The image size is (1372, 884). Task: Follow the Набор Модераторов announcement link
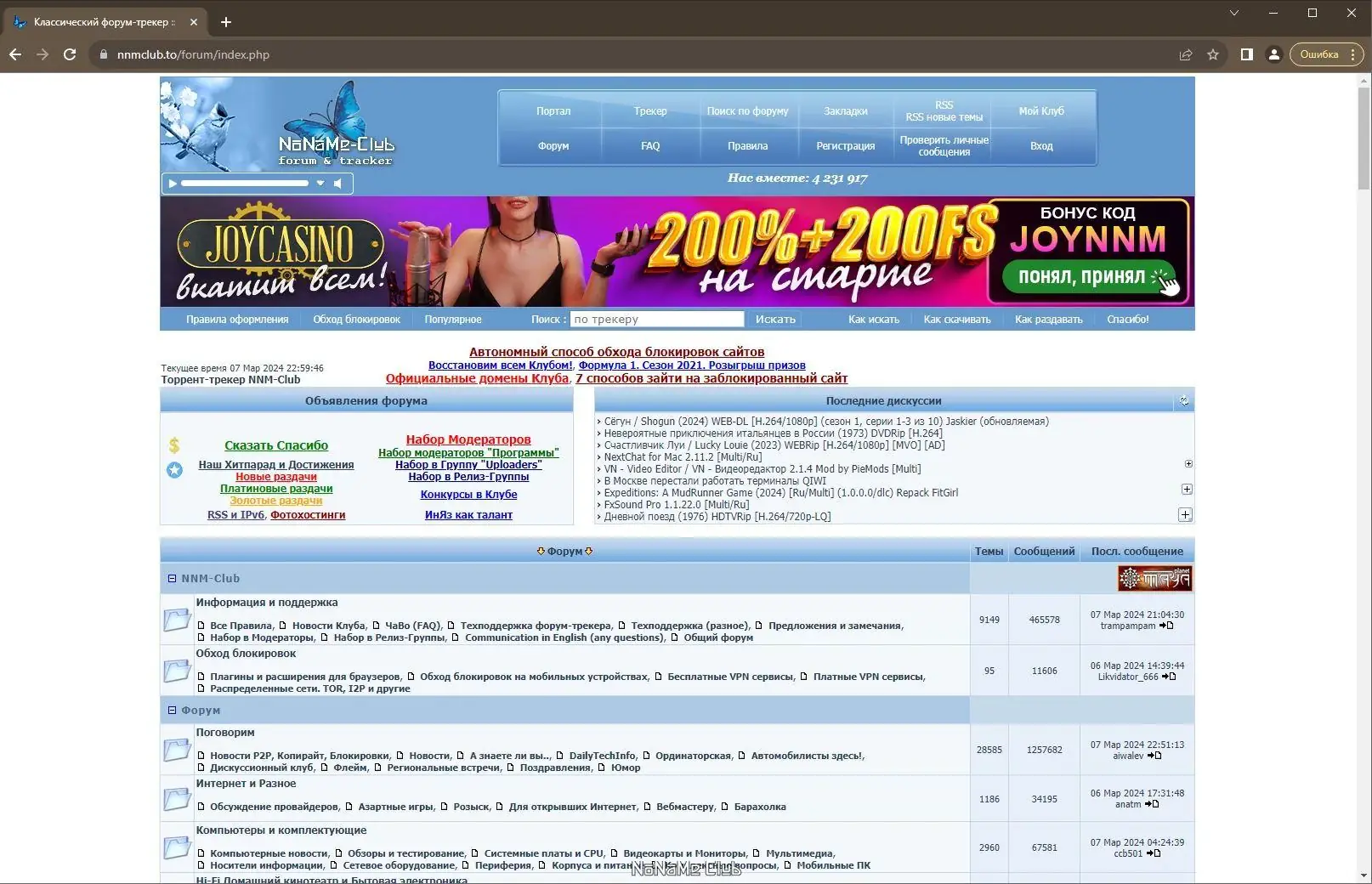click(x=468, y=439)
